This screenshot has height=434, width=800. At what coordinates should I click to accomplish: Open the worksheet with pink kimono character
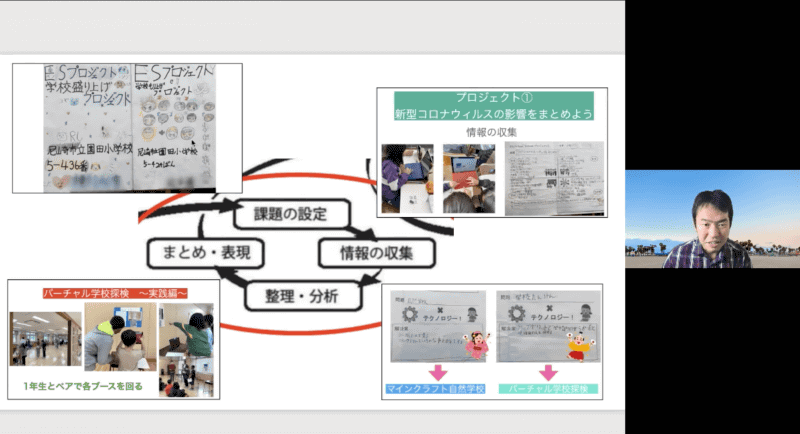tap(438, 326)
